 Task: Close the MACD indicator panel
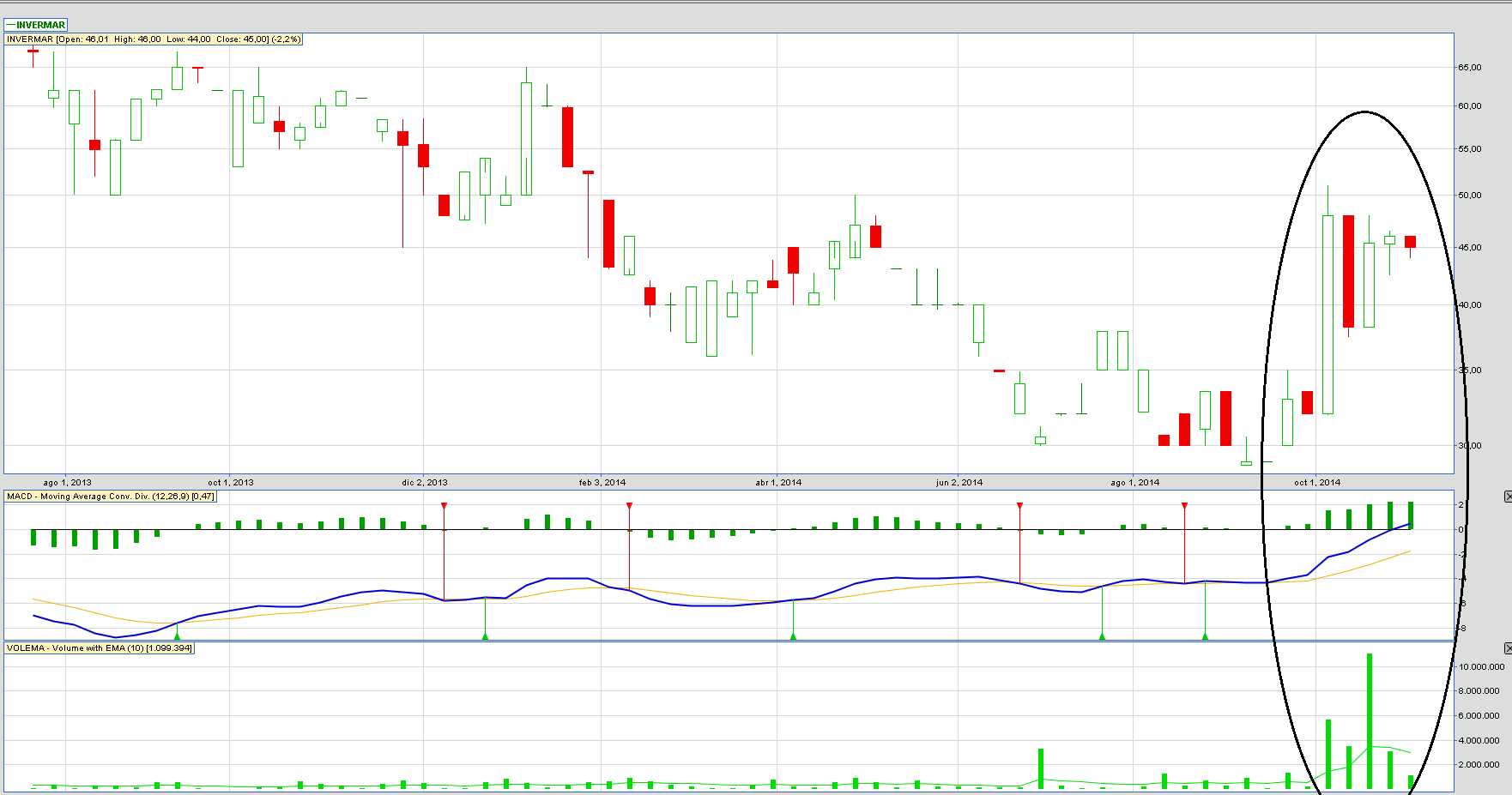click(x=1508, y=497)
